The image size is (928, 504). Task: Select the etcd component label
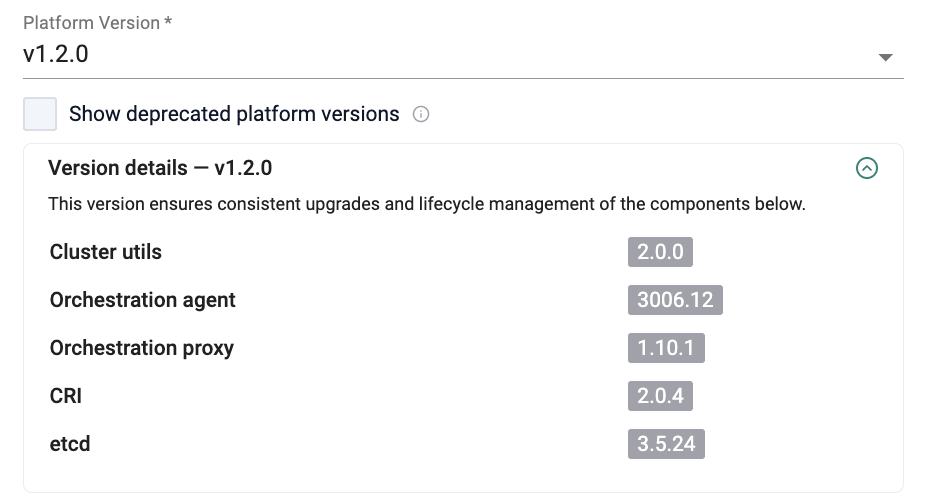[70, 444]
